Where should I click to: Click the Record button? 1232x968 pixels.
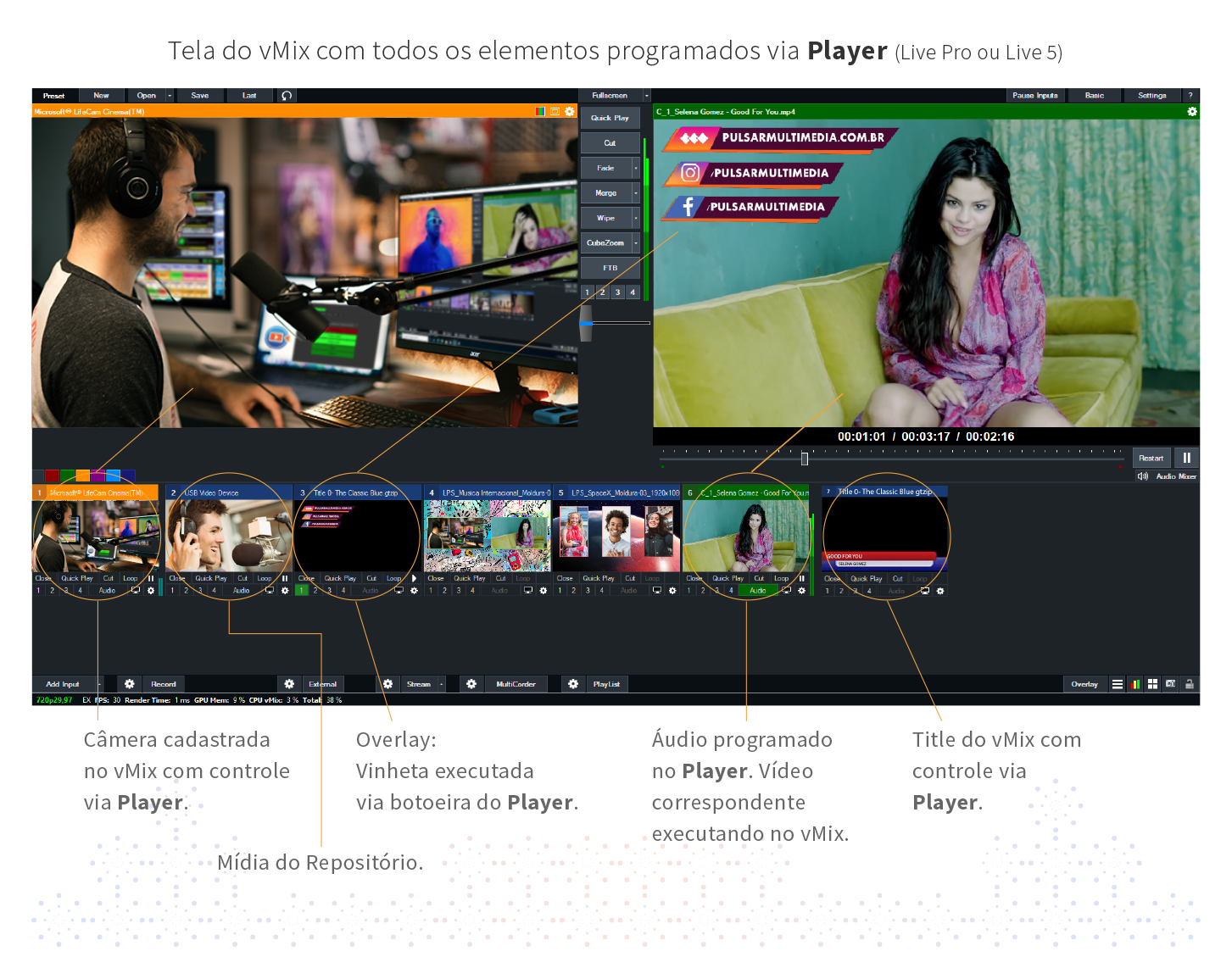pyautogui.click(x=164, y=684)
